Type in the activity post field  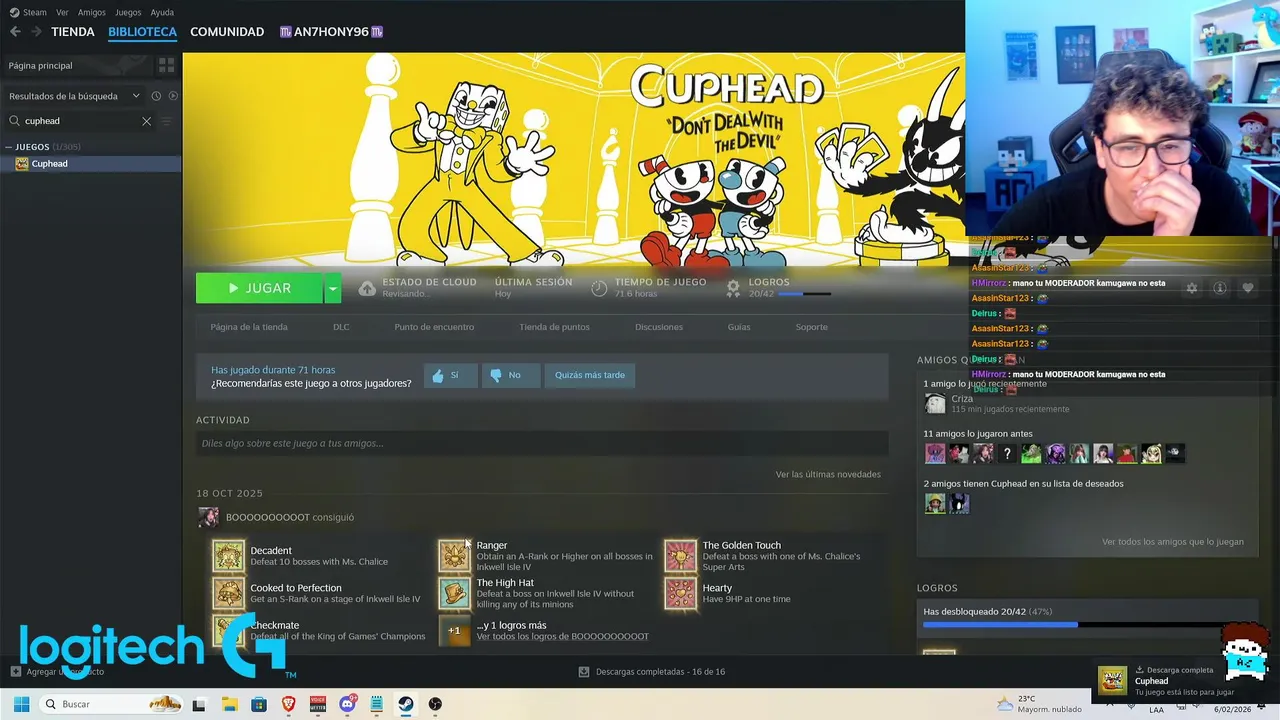coord(542,443)
